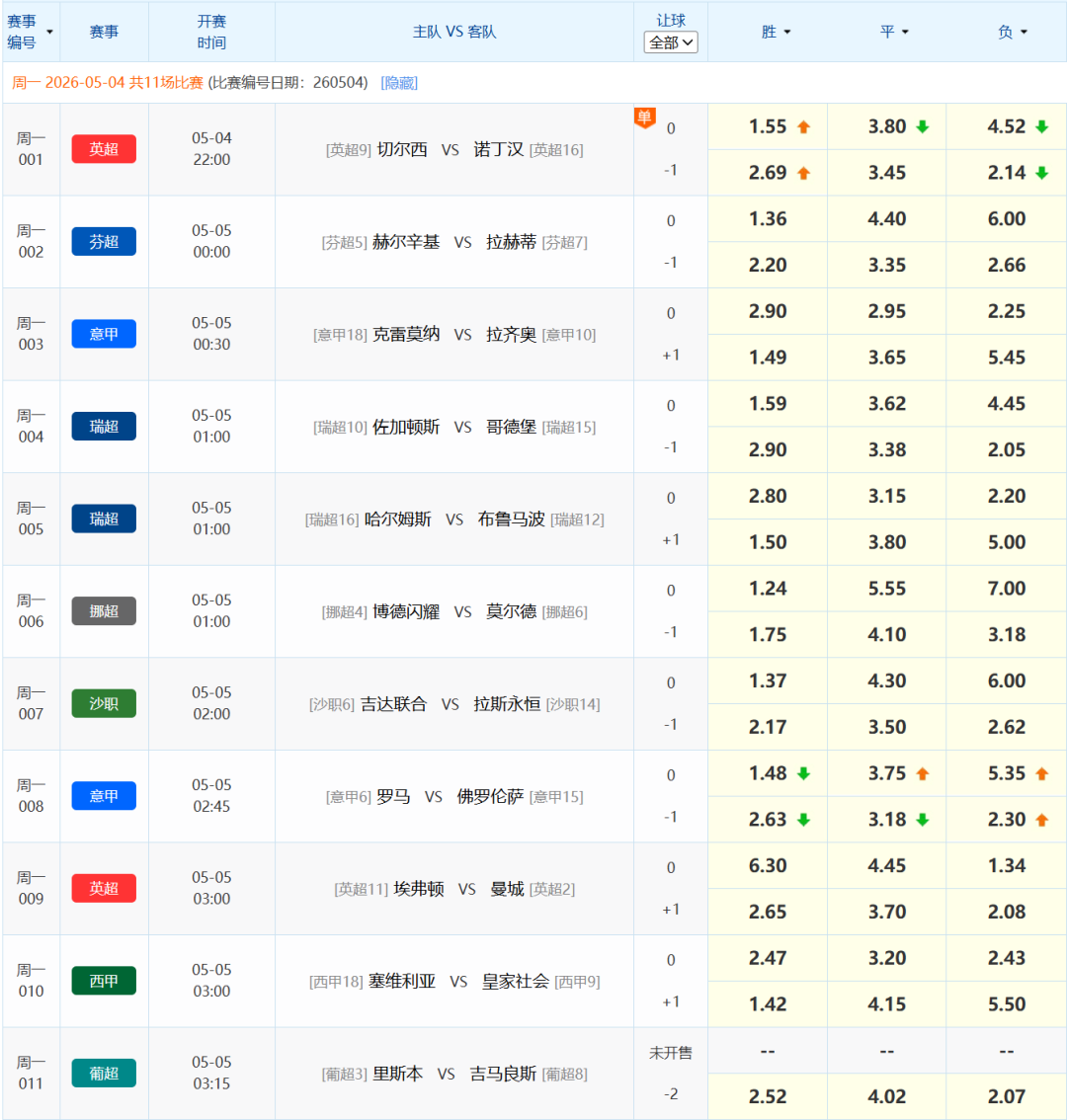
Task: Open home team 切尔西 details
Action: point(402,149)
